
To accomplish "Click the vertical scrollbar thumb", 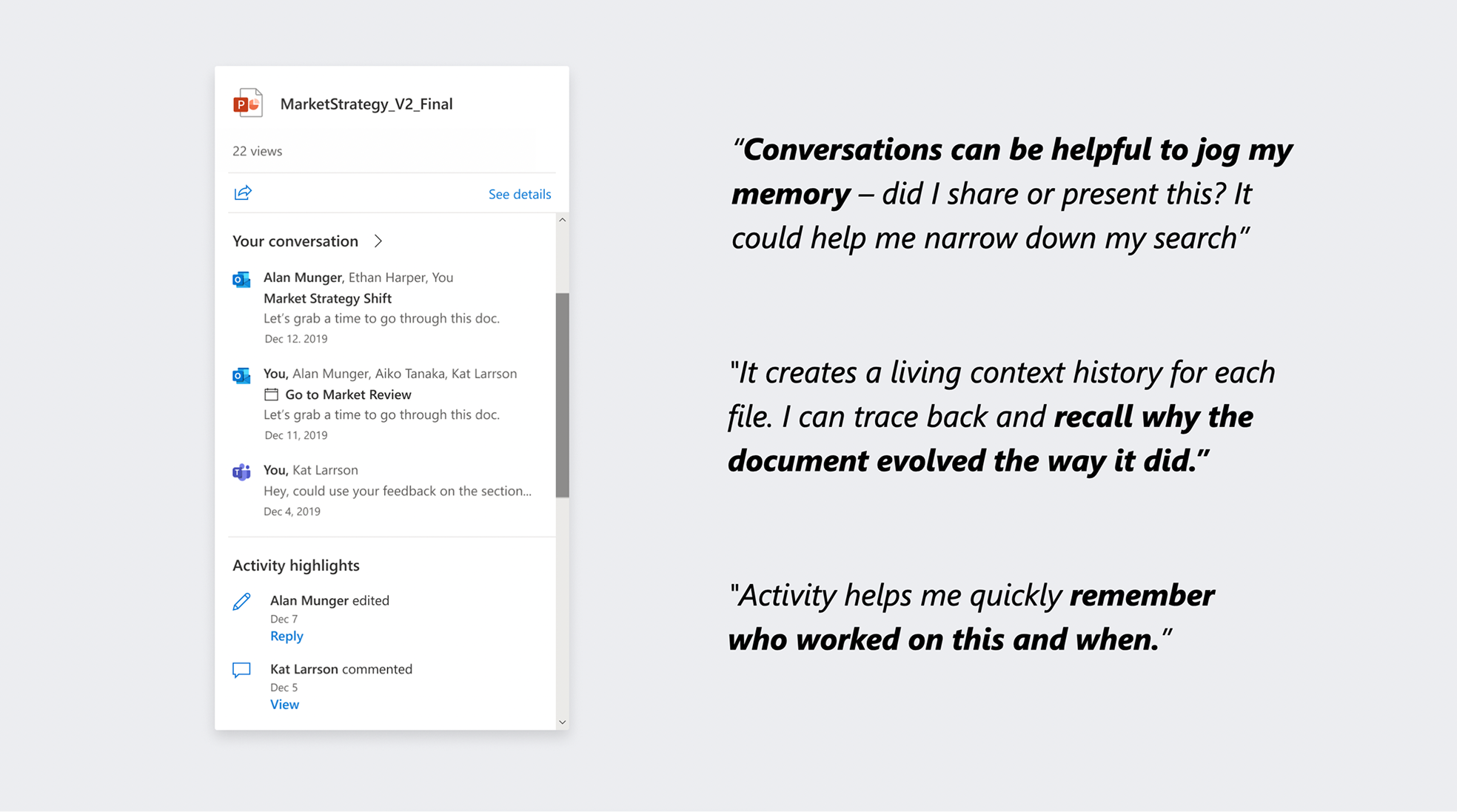I will click(563, 395).
